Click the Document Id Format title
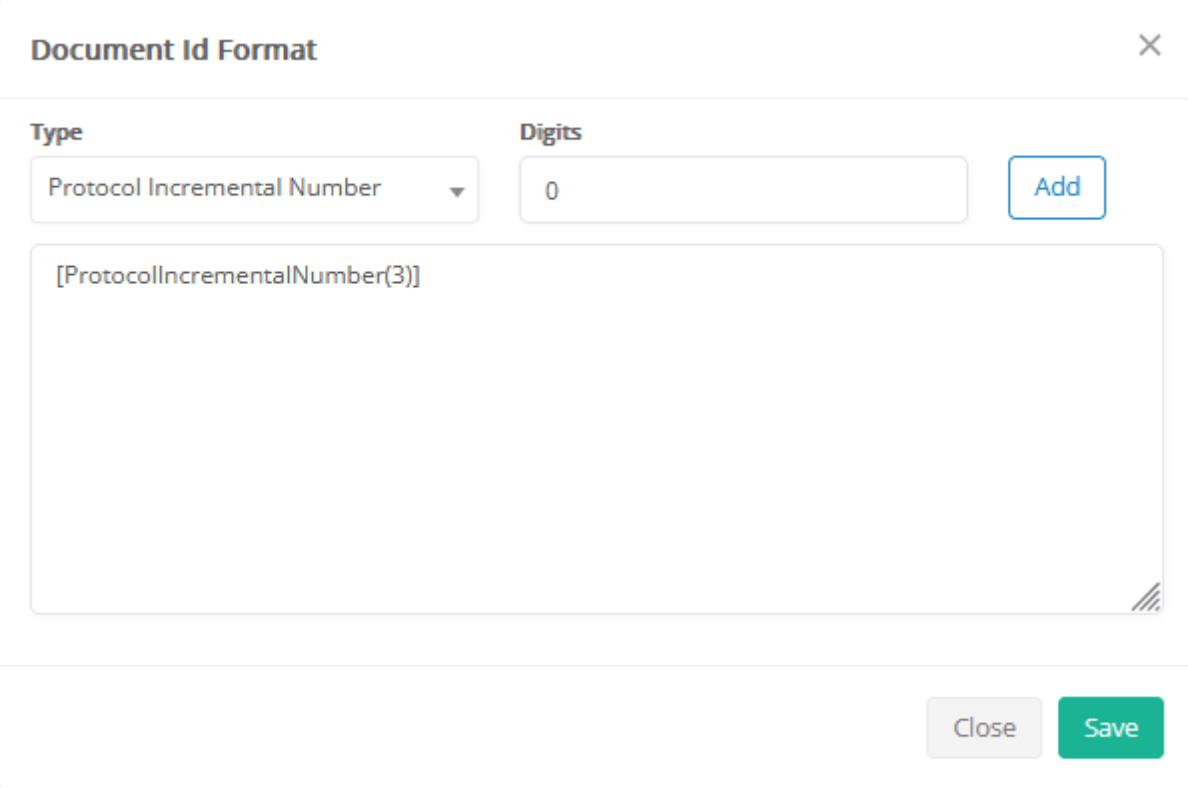The width and height of the screenshot is (1188, 788). 174,49
